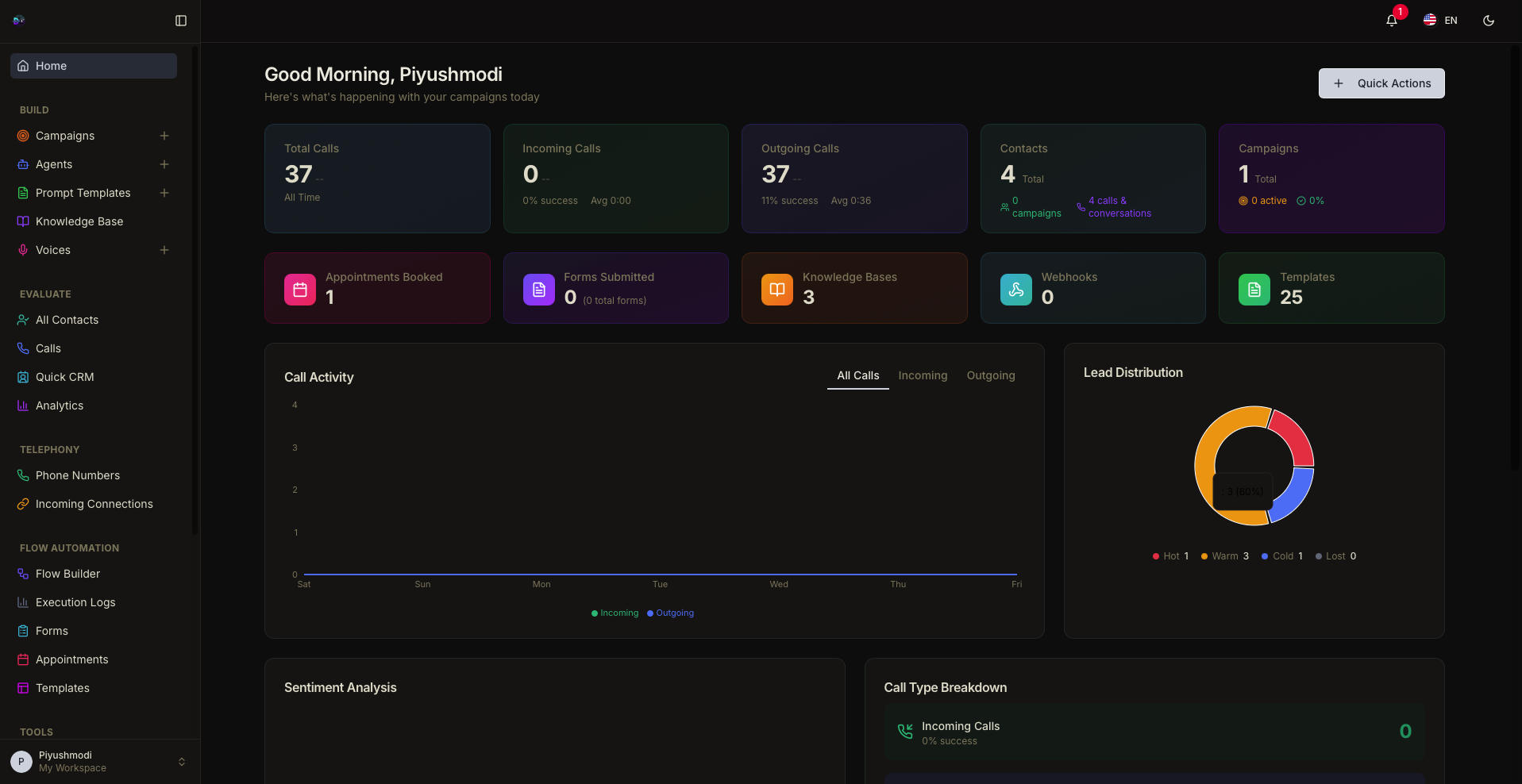Click the Webhooks card icon

[x=1015, y=290]
